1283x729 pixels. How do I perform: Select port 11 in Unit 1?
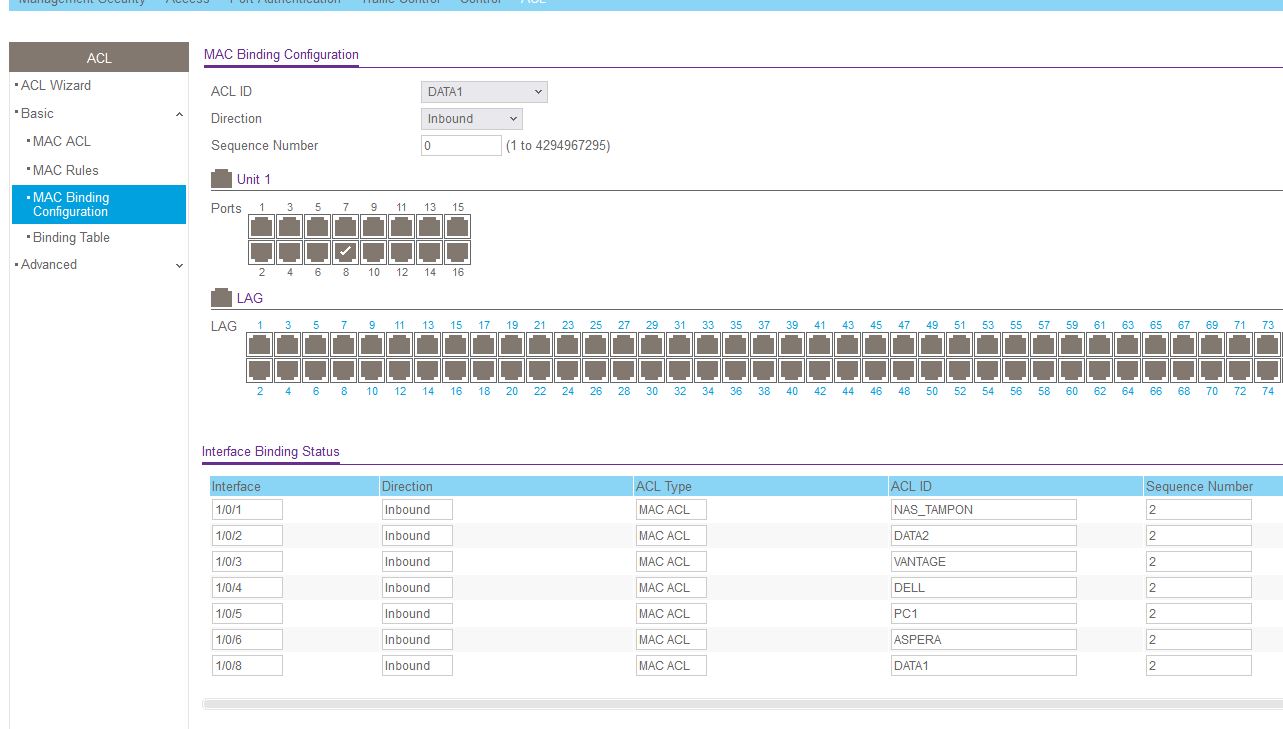coord(402,227)
